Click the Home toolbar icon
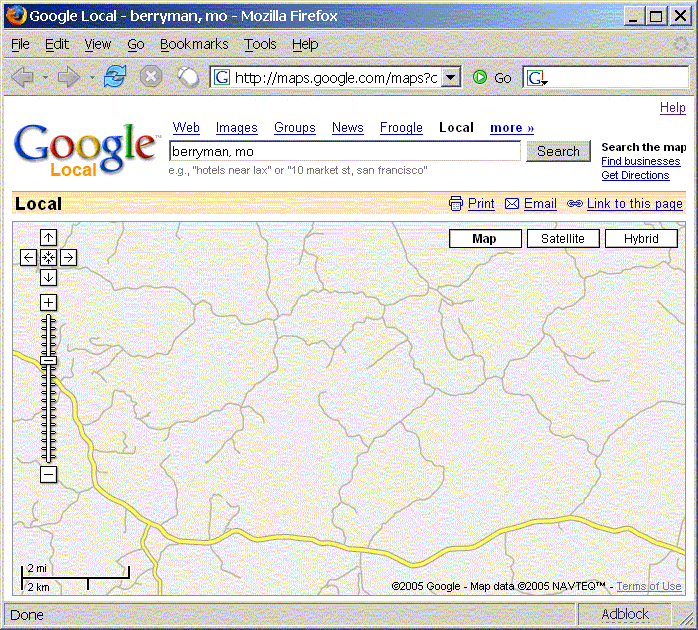This screenshot has width=698, height=630. click(188, 77)
